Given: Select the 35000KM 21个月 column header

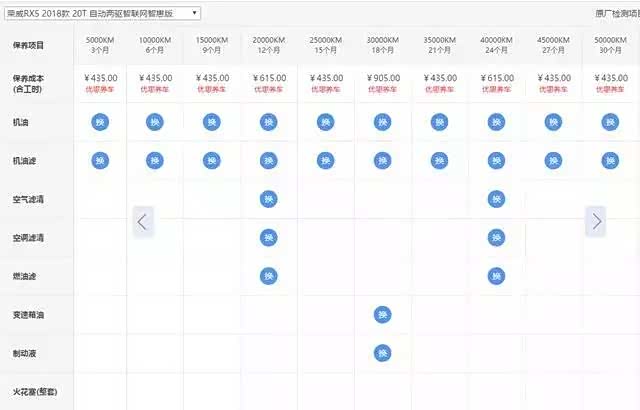Looking at the screenshot, I should click(440, 45).
